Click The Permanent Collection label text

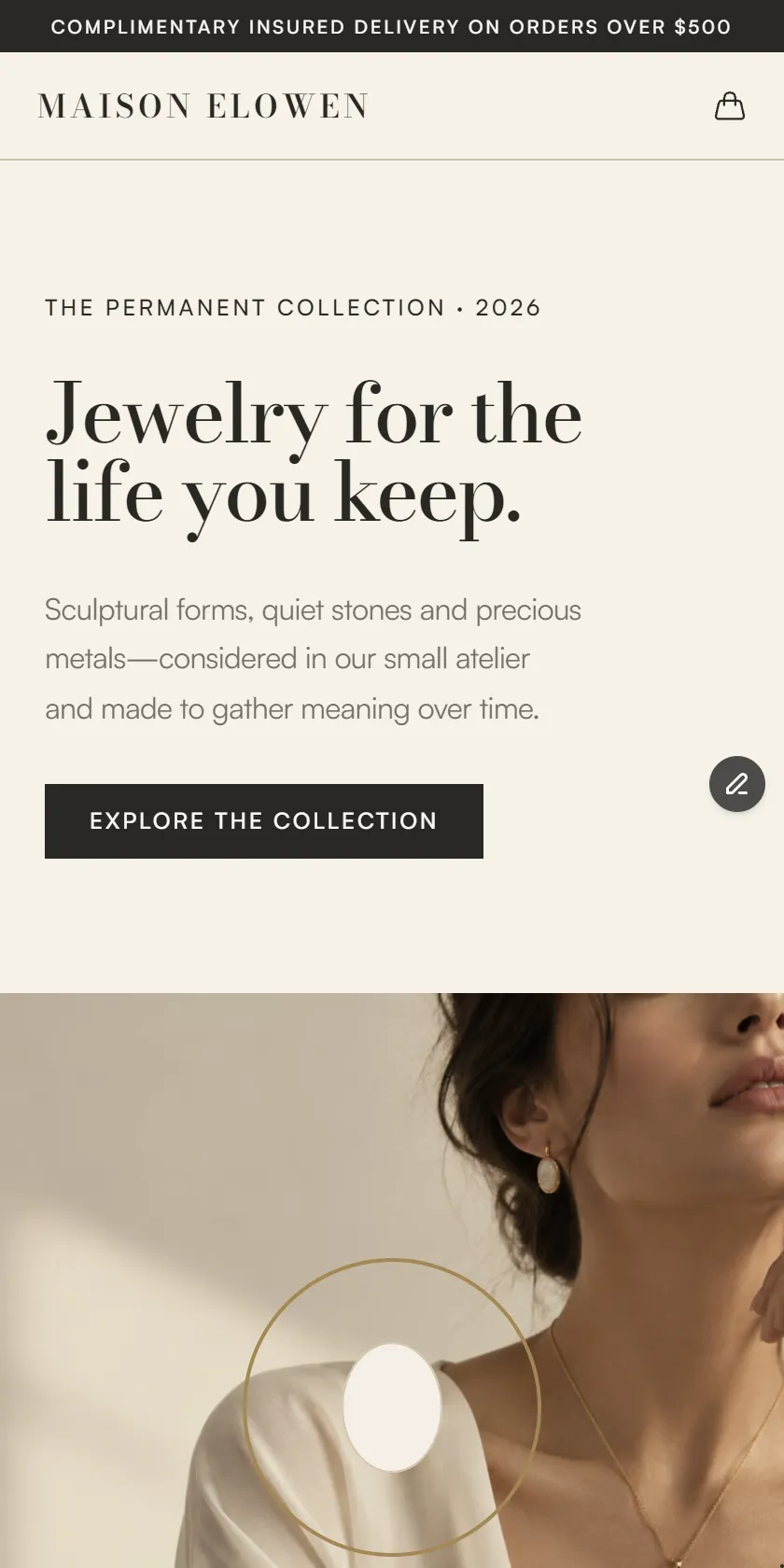tap(245, 308)
